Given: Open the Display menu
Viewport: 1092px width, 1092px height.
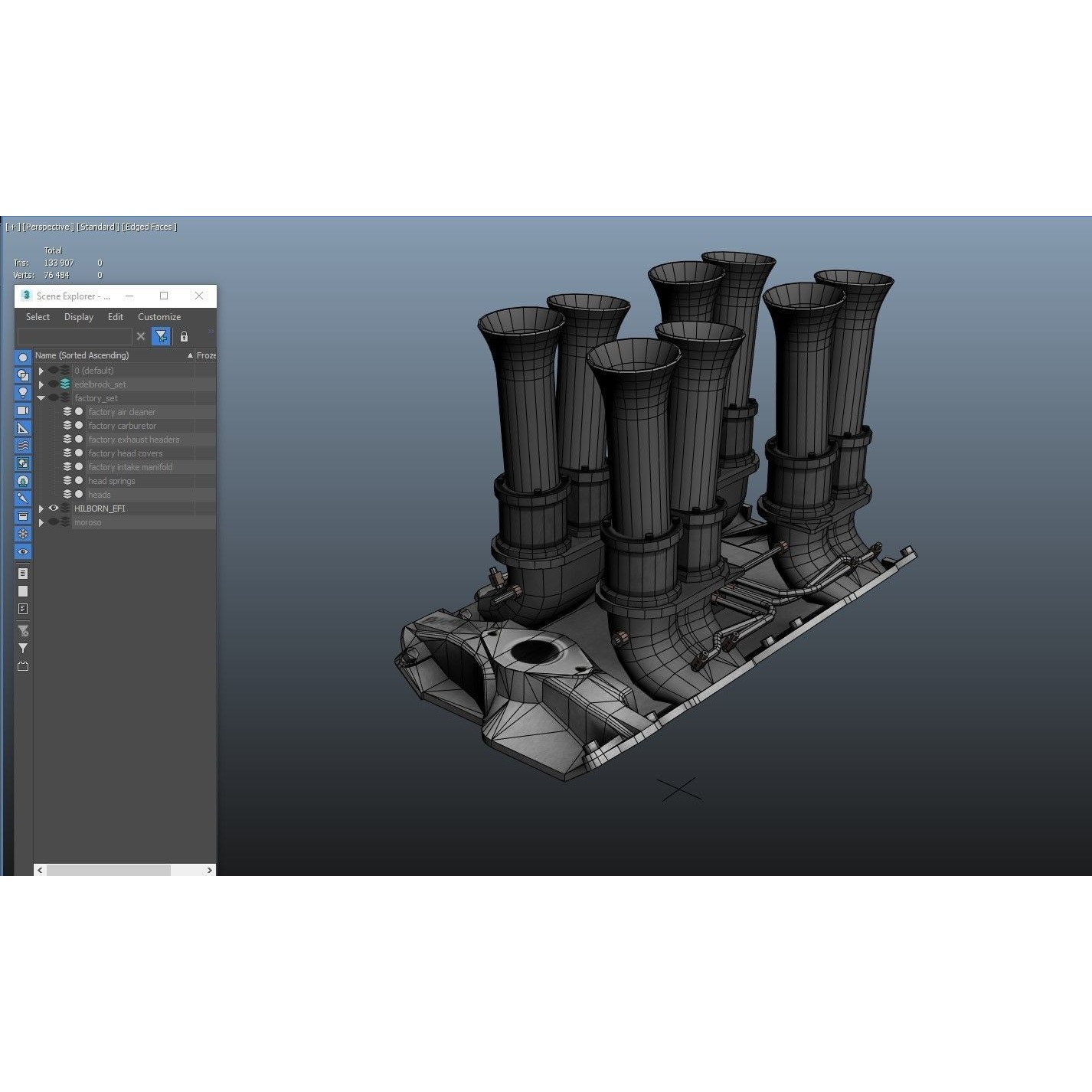Looking at the screenshot, I should [79, 316].
